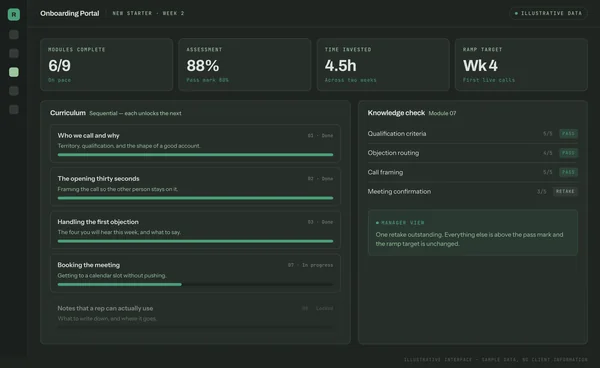Click the ILLUSTRATIVE DATA badge
Screen dimensions: 600x368
[548, 13]
